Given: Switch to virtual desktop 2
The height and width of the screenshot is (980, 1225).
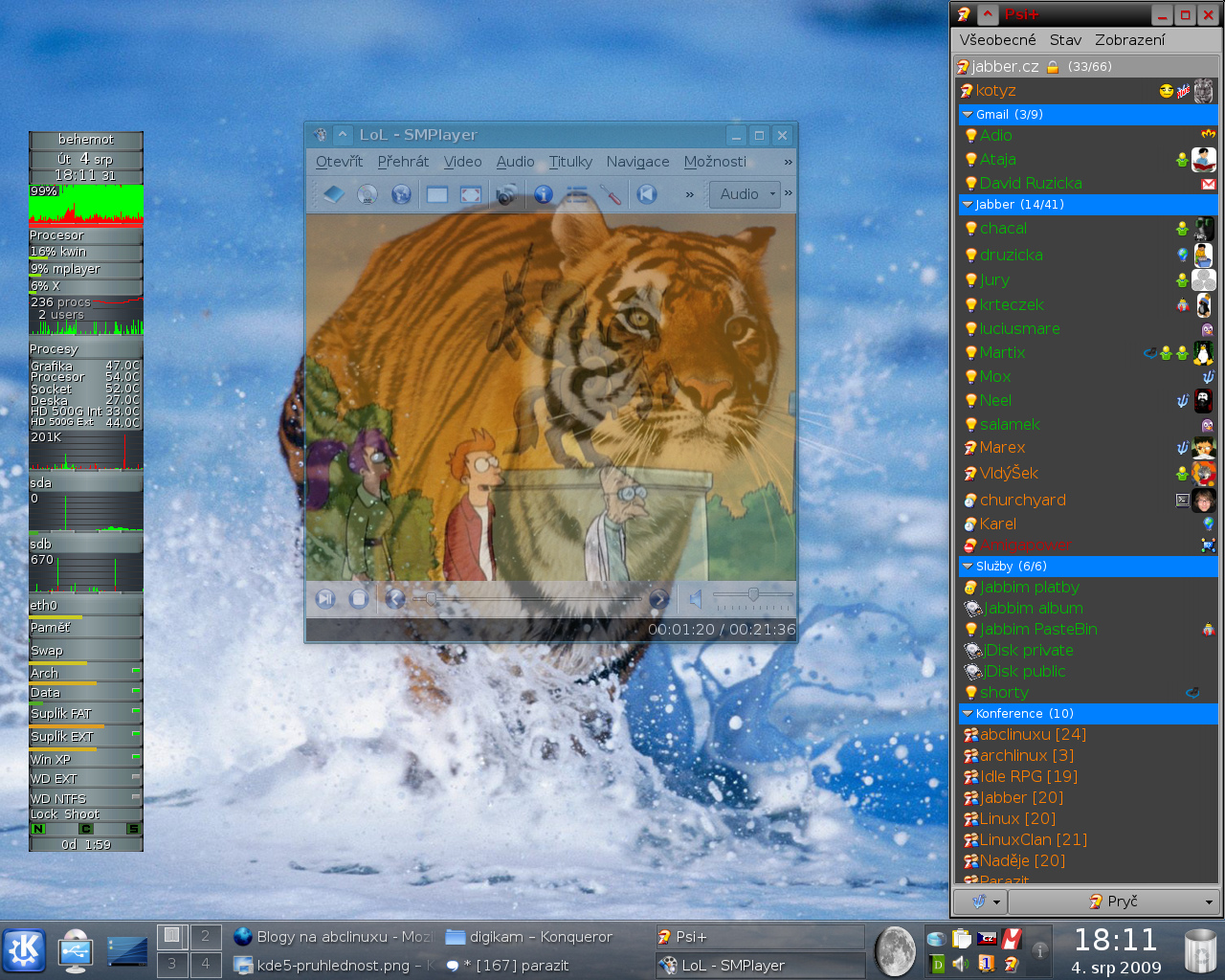Looking at the screenshot, I should [205, 936].
